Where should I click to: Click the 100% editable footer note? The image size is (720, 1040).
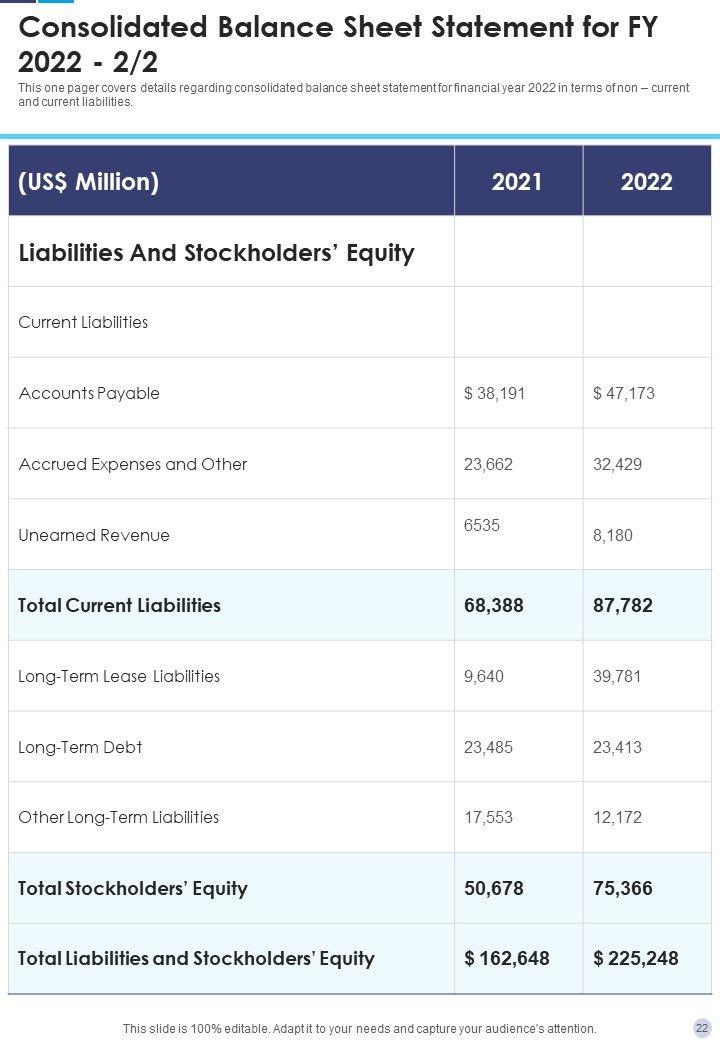click(x=359, y=1028)
